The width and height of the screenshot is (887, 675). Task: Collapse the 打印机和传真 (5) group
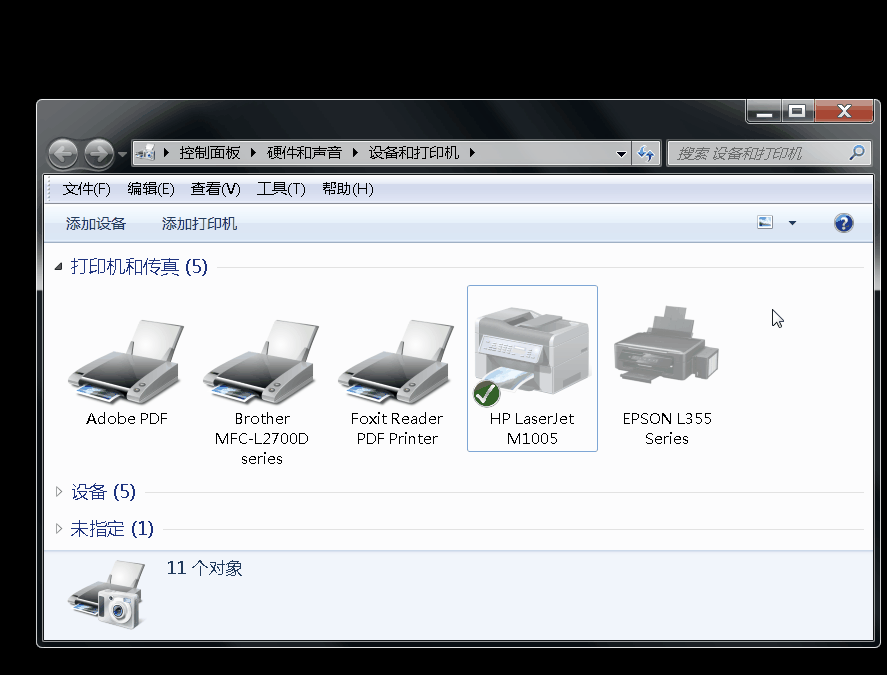click(x=59, y=267)
